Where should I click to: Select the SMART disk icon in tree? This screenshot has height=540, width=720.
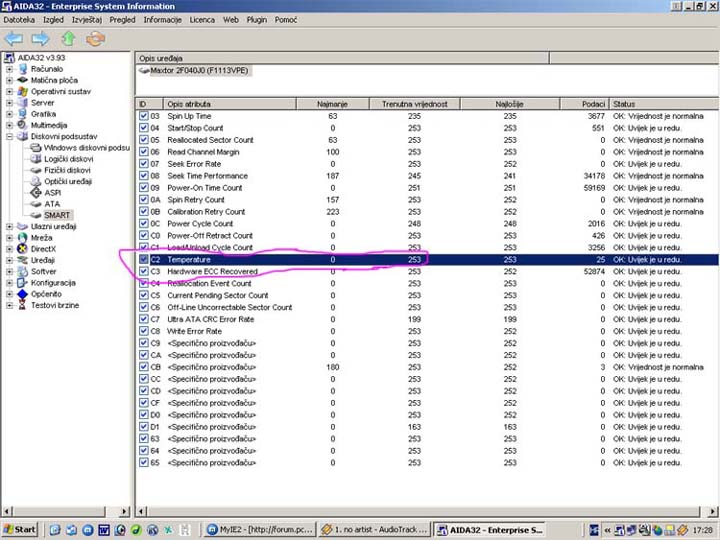click(x=36, y=215)
